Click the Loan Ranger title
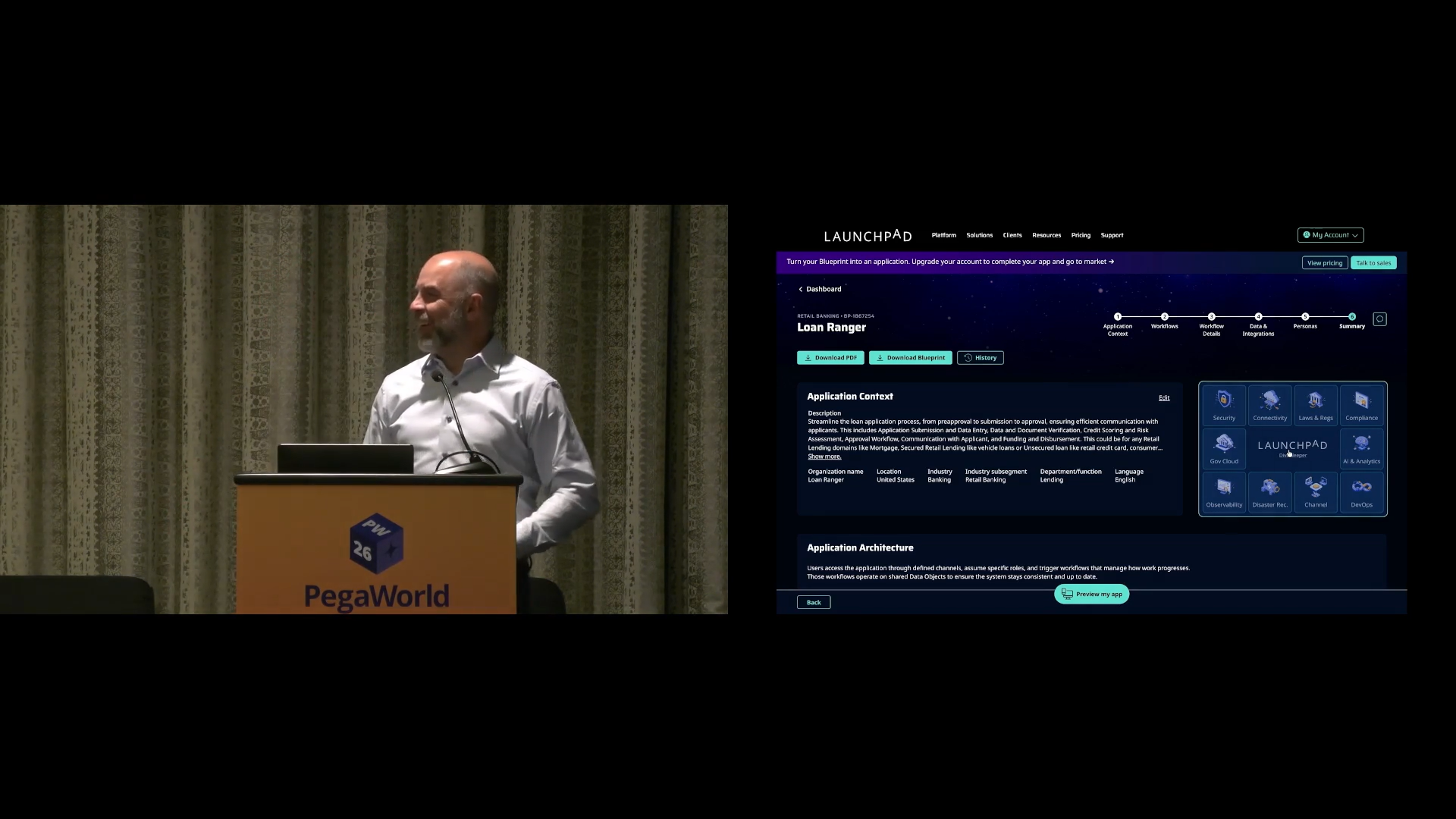Image resolution: width=1456 pixels, height=819 pixels. coord(831,328)
